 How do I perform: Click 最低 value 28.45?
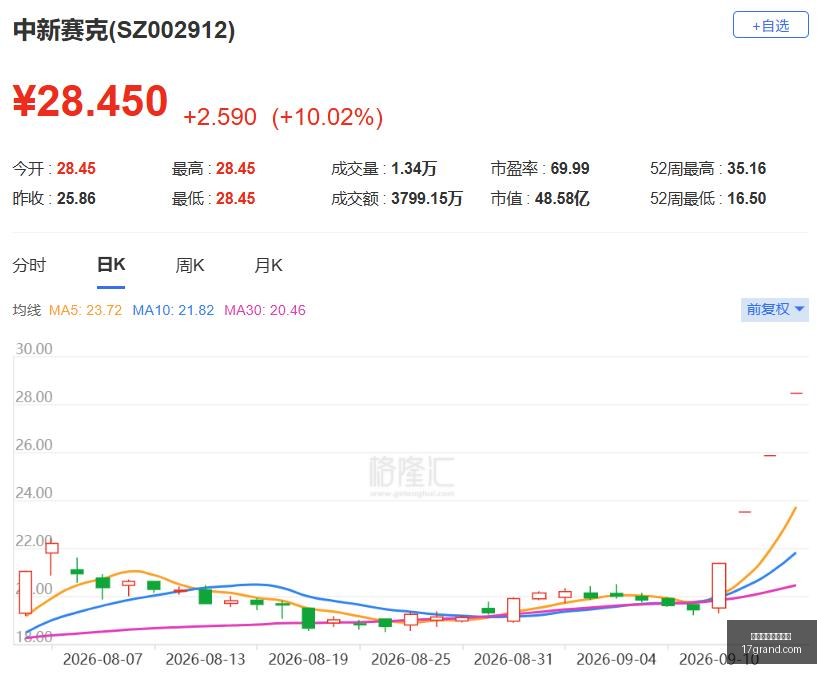coord(236,199)
